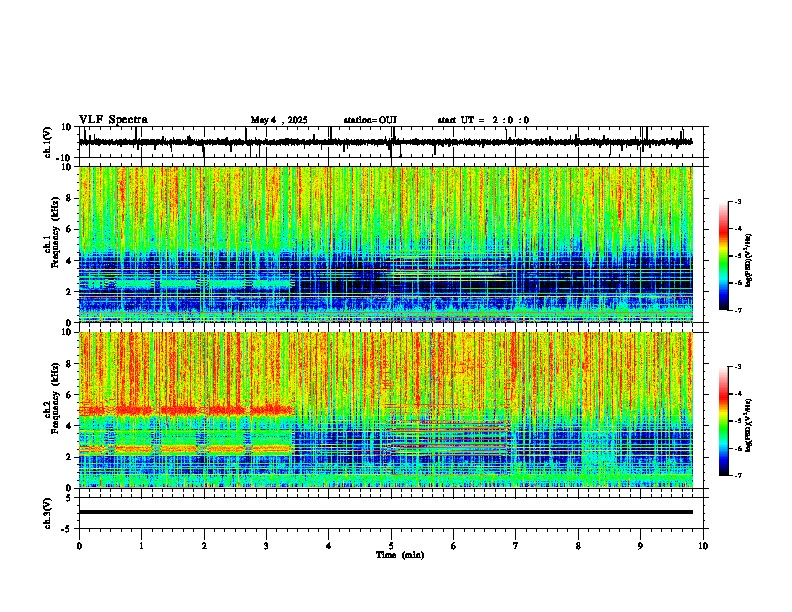Click the '-3' label on ch.2 colorbar
Viewport: 792px width, 612px height.
pos(737,367)
